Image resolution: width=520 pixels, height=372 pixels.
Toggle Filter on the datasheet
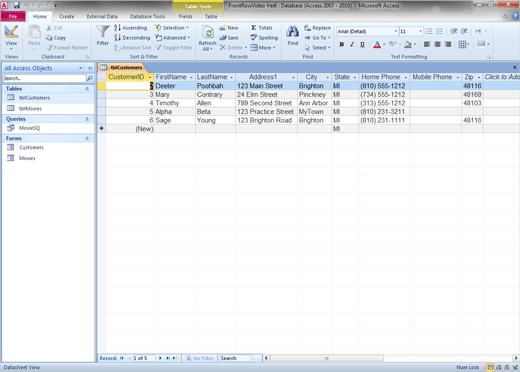tap(174, 48)
